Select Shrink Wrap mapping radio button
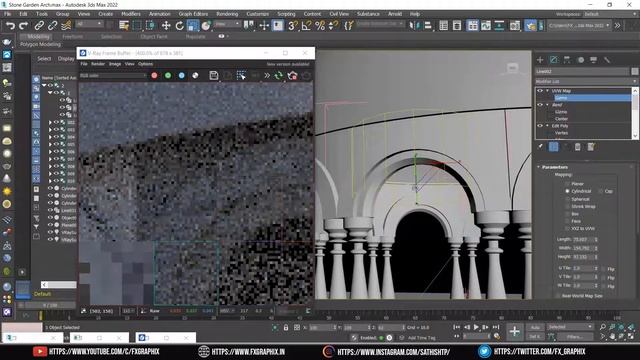 tap(567, 206)
